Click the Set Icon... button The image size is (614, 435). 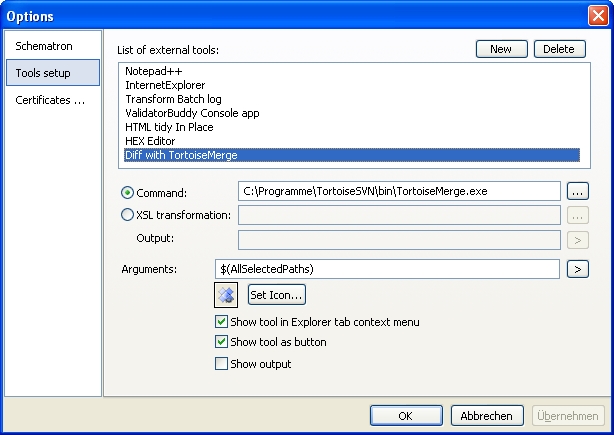pos(276,295)
